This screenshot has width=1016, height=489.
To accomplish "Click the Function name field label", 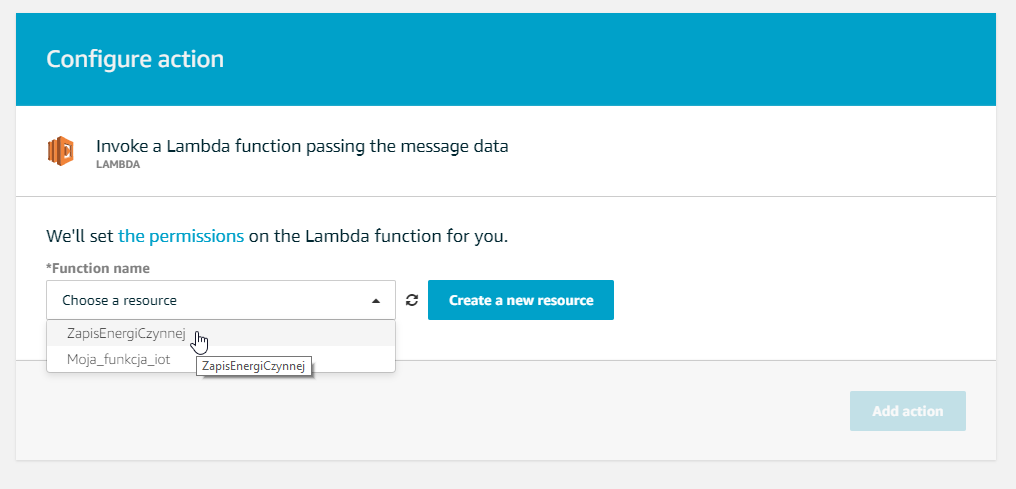I will [98, 267].
